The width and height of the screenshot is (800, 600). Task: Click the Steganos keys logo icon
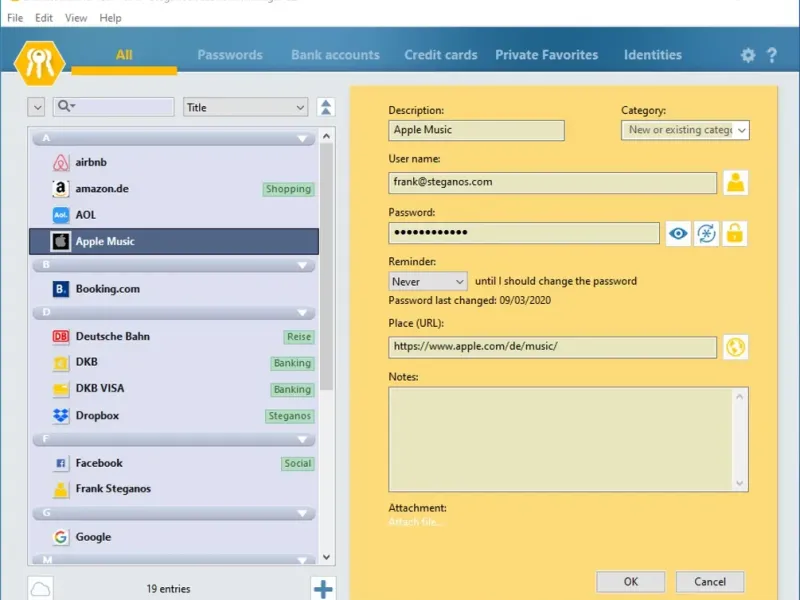[39, 63]
